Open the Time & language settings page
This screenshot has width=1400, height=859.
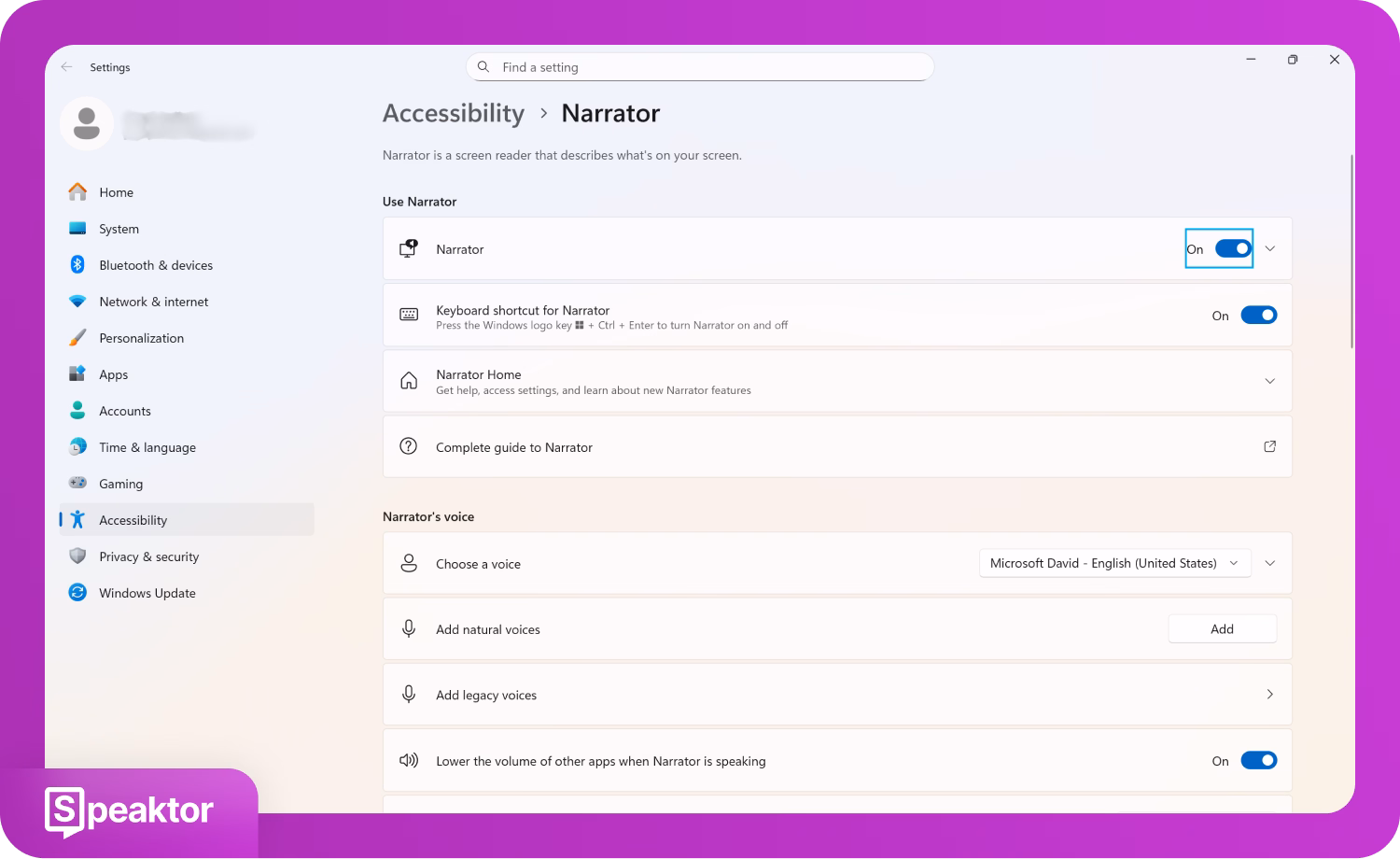coord(147,447)
